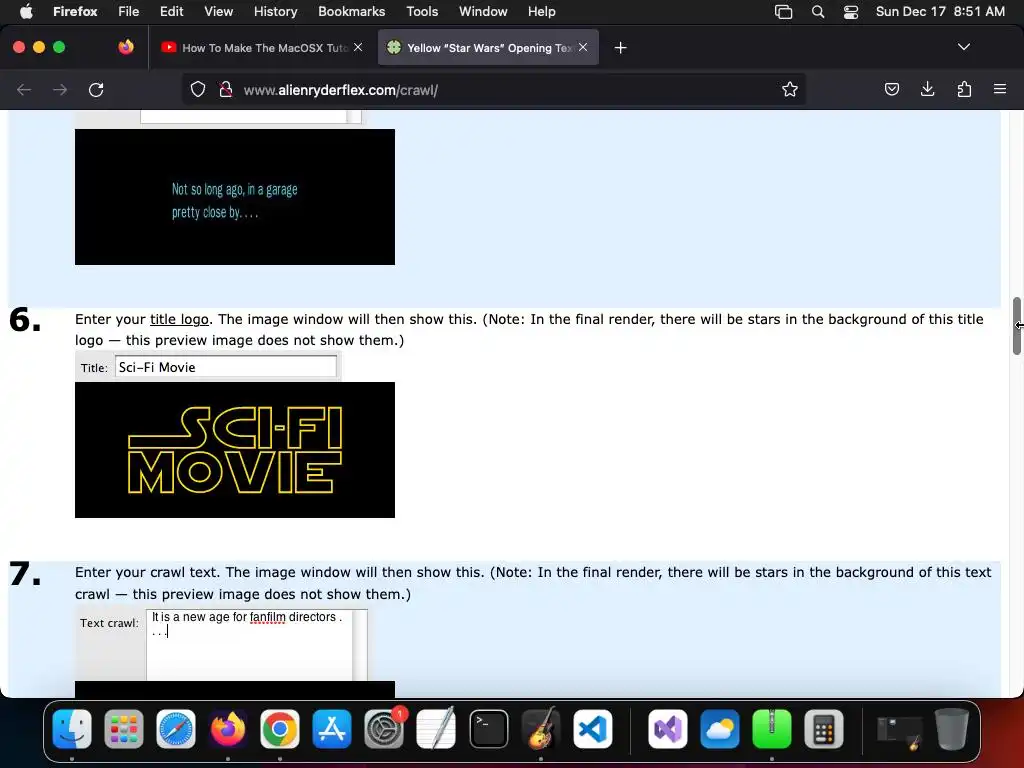Viewport: 1024px width, 768px height.
Task: Open Visual Studio purple icon in Dock
Action: click(x=667, y=729)
